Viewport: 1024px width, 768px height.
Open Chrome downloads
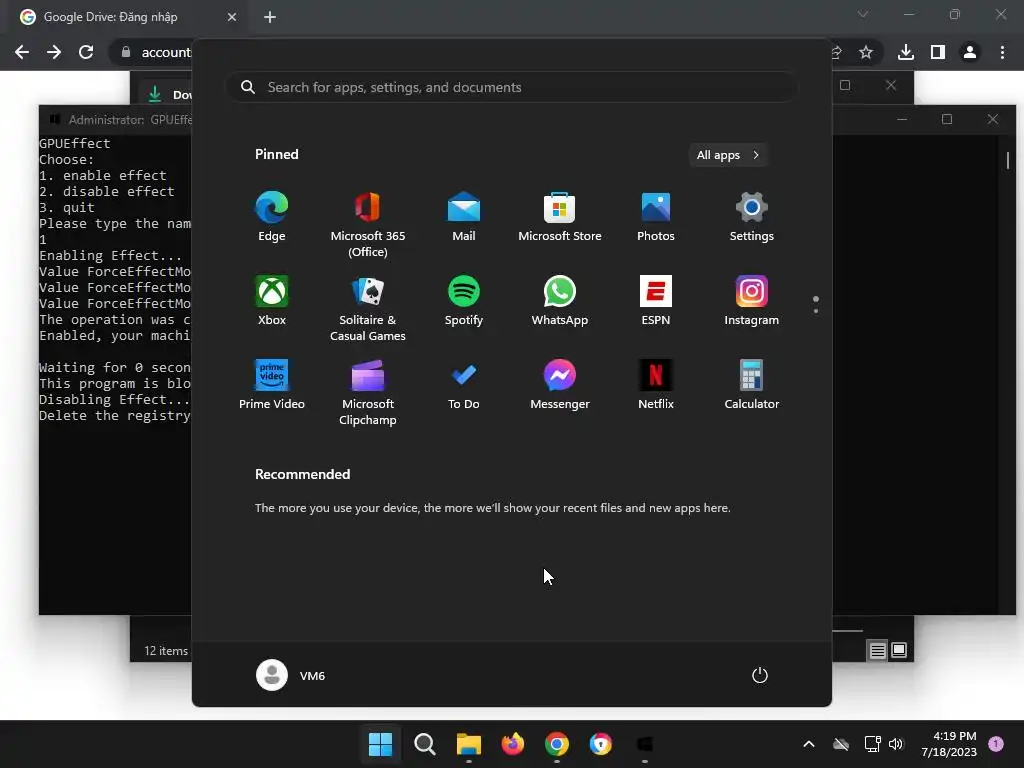click(906, 52)
